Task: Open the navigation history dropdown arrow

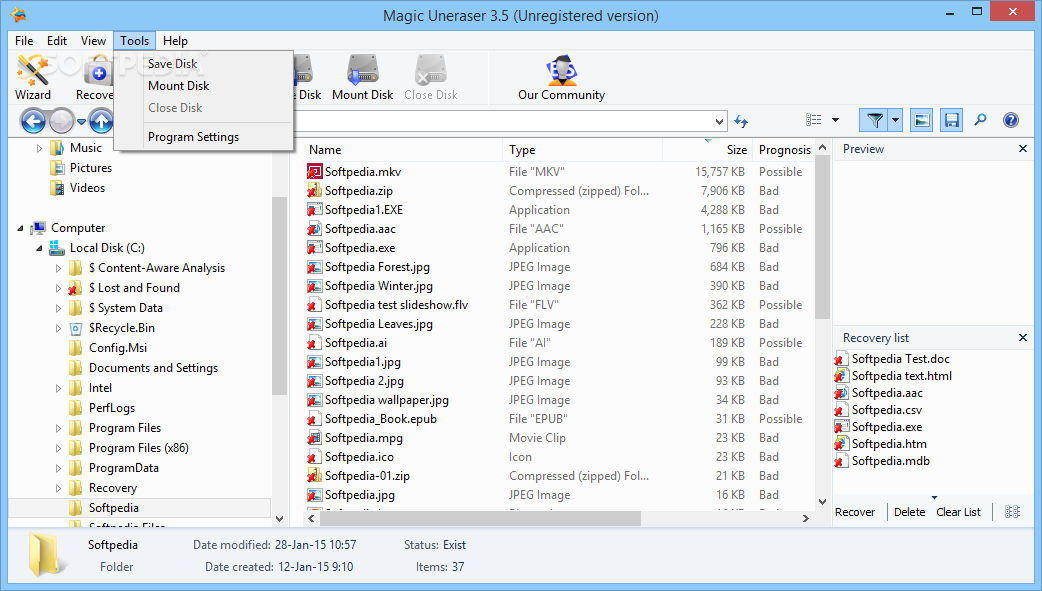Action: coord(81,122)
